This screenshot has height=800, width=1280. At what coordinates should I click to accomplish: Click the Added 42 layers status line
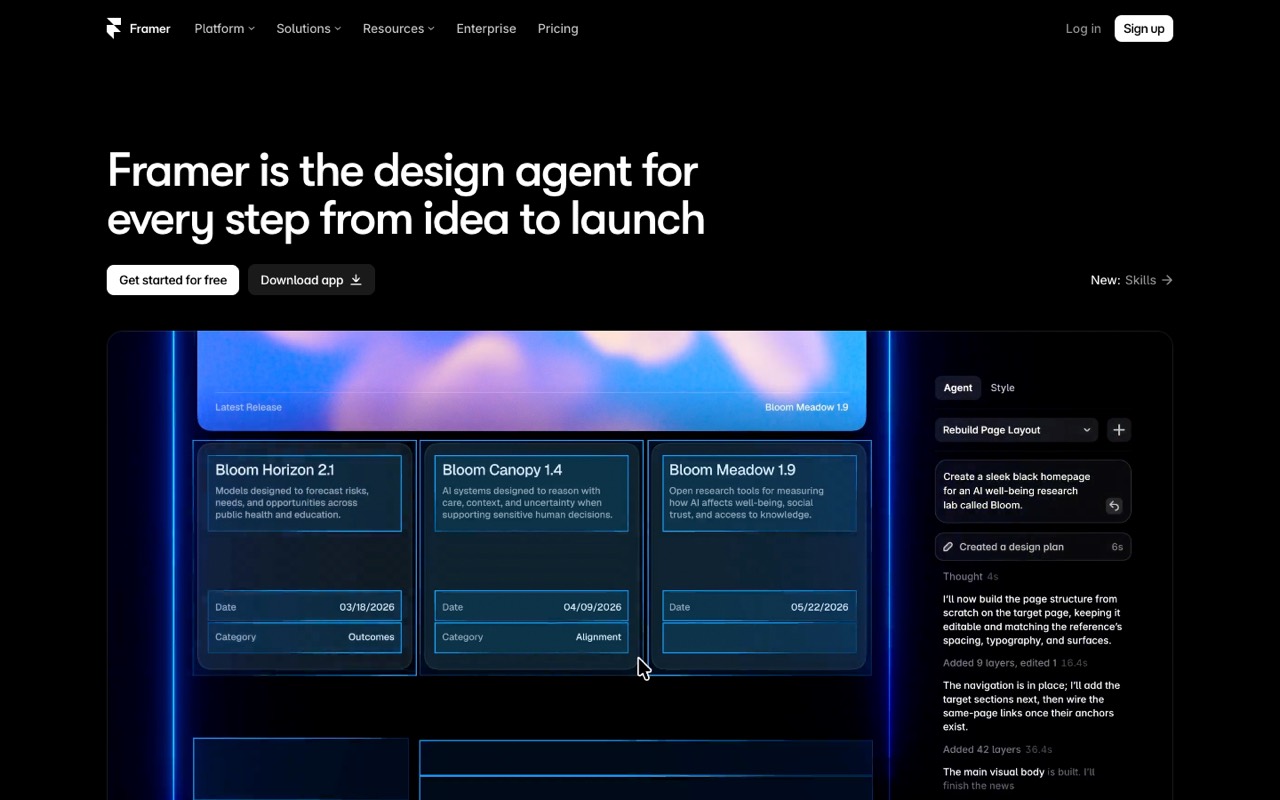pos(997,749)
